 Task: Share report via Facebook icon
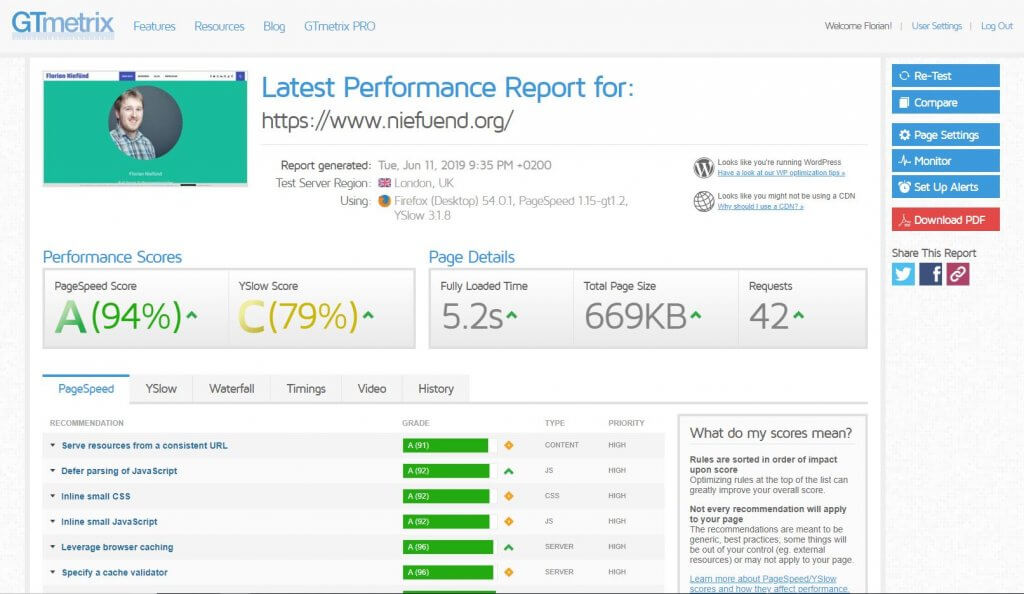(931, 274)
